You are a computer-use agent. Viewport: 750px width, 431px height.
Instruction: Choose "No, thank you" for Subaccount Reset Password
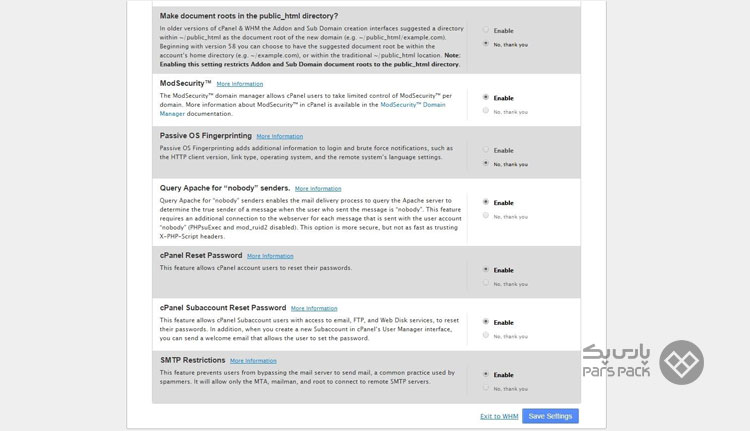point(485,335)
